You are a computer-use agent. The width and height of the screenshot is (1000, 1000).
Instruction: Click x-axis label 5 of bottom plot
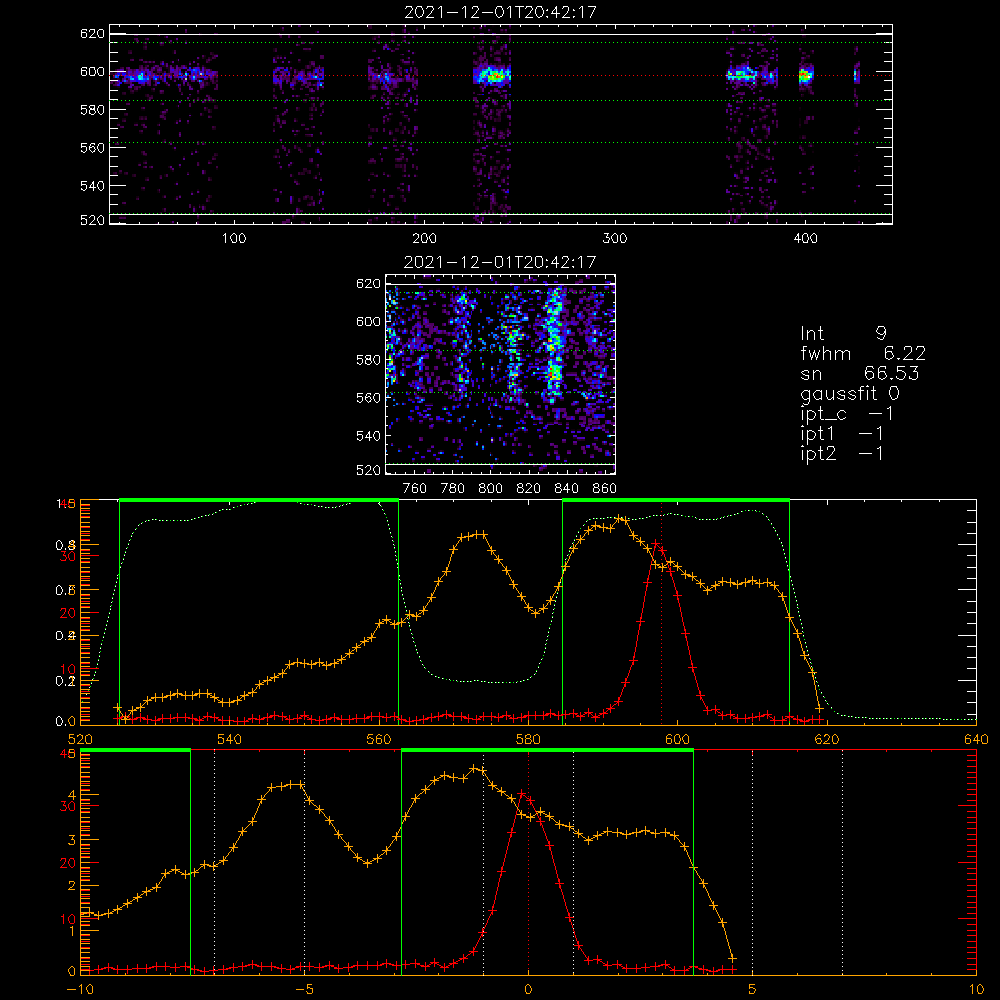[x=753, y=990]
